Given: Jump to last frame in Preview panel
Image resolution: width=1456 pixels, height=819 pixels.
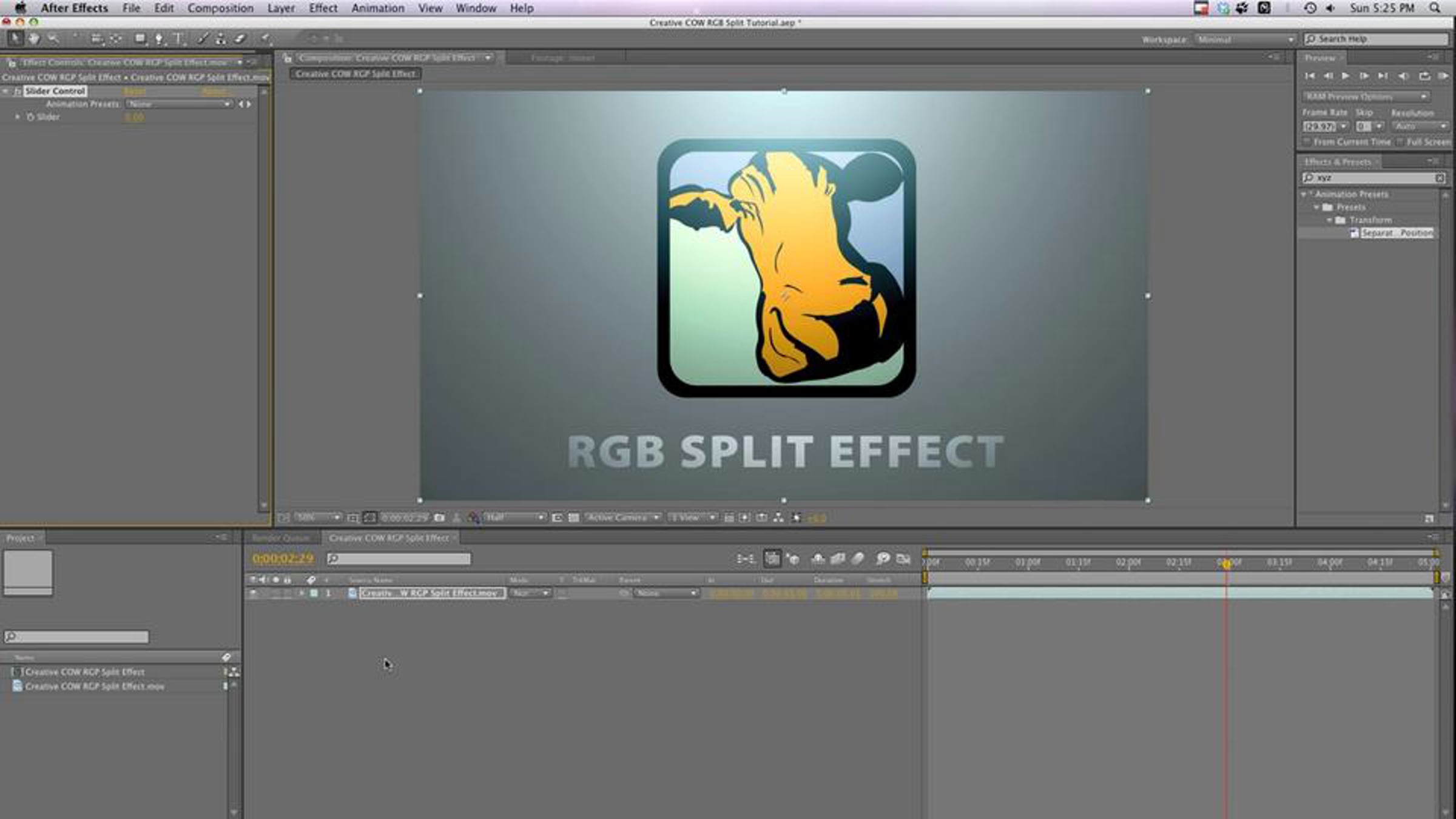Looking at the screenshot, I should point(1383,76).
